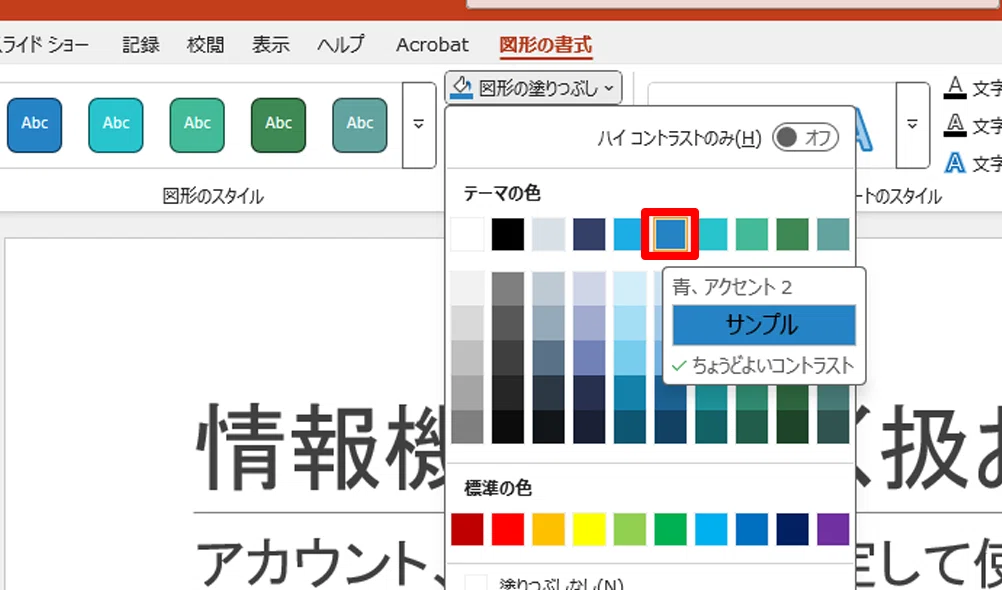The height and width of the screenshot is (590, 1002).
Task: Pick palest tint under light blue swatch
Action: coord(630,289)
